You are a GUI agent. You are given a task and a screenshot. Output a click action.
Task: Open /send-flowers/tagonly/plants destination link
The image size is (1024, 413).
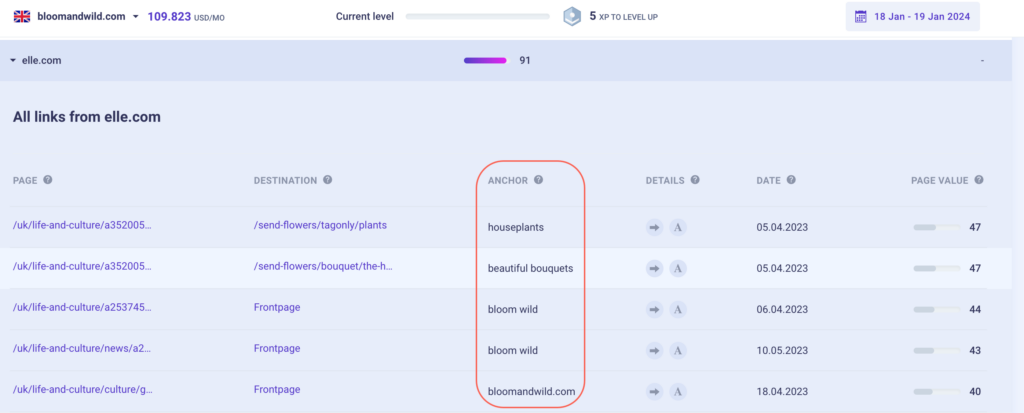coord(320,225)
